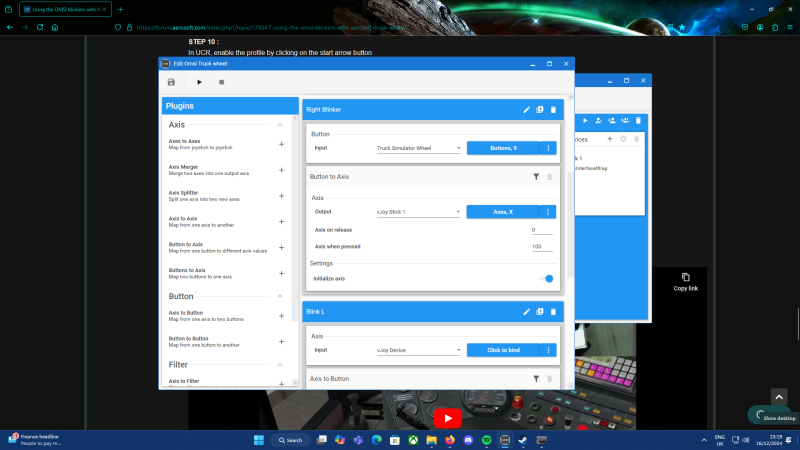
Task: Add the Axes to Axes plugin
Action: (x=282, y=144)
